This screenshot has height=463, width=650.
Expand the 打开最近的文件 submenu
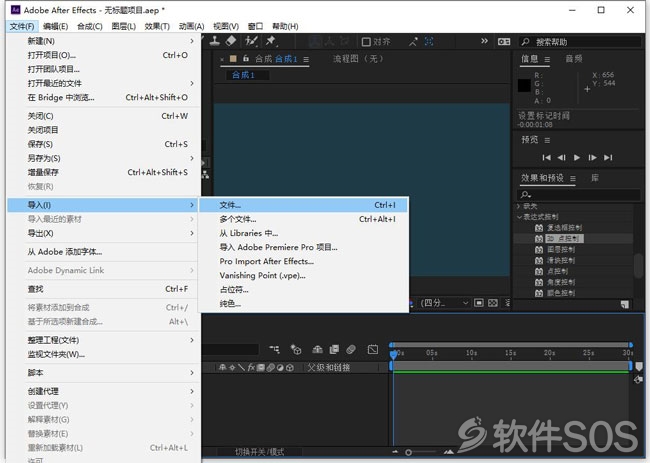104,83
